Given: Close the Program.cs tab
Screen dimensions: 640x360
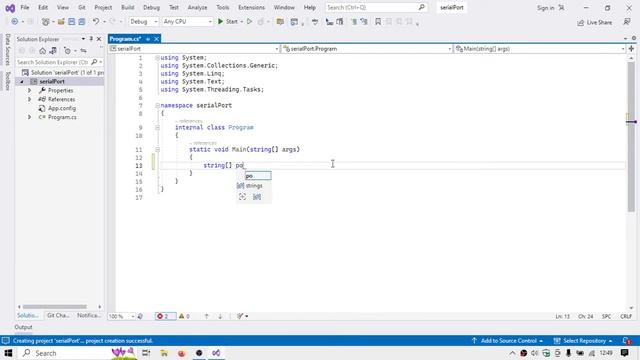Looking at the screenshot, I should (x=156, y=39).
